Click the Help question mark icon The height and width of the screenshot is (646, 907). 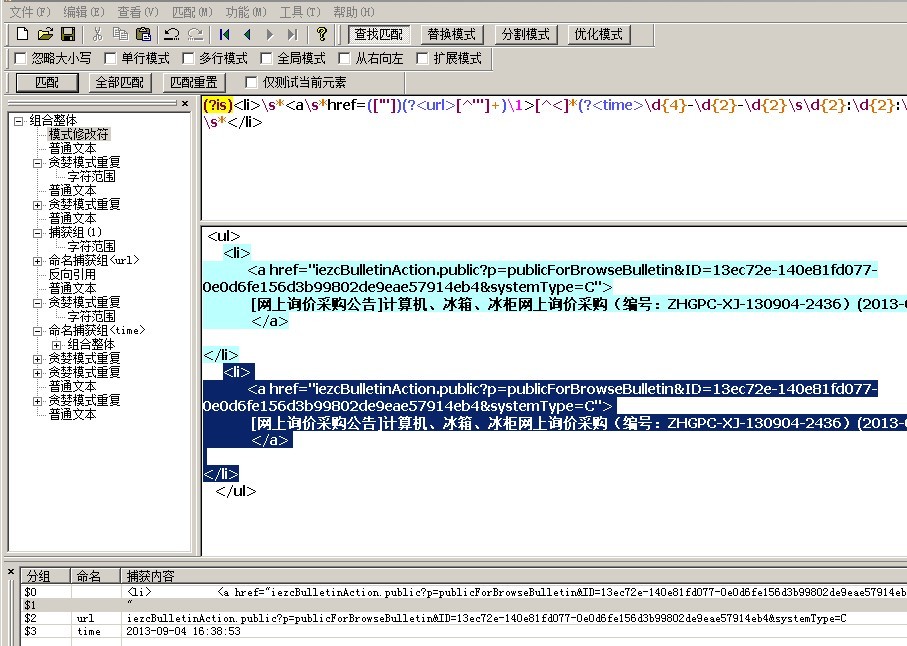click(x=322, y=35)
